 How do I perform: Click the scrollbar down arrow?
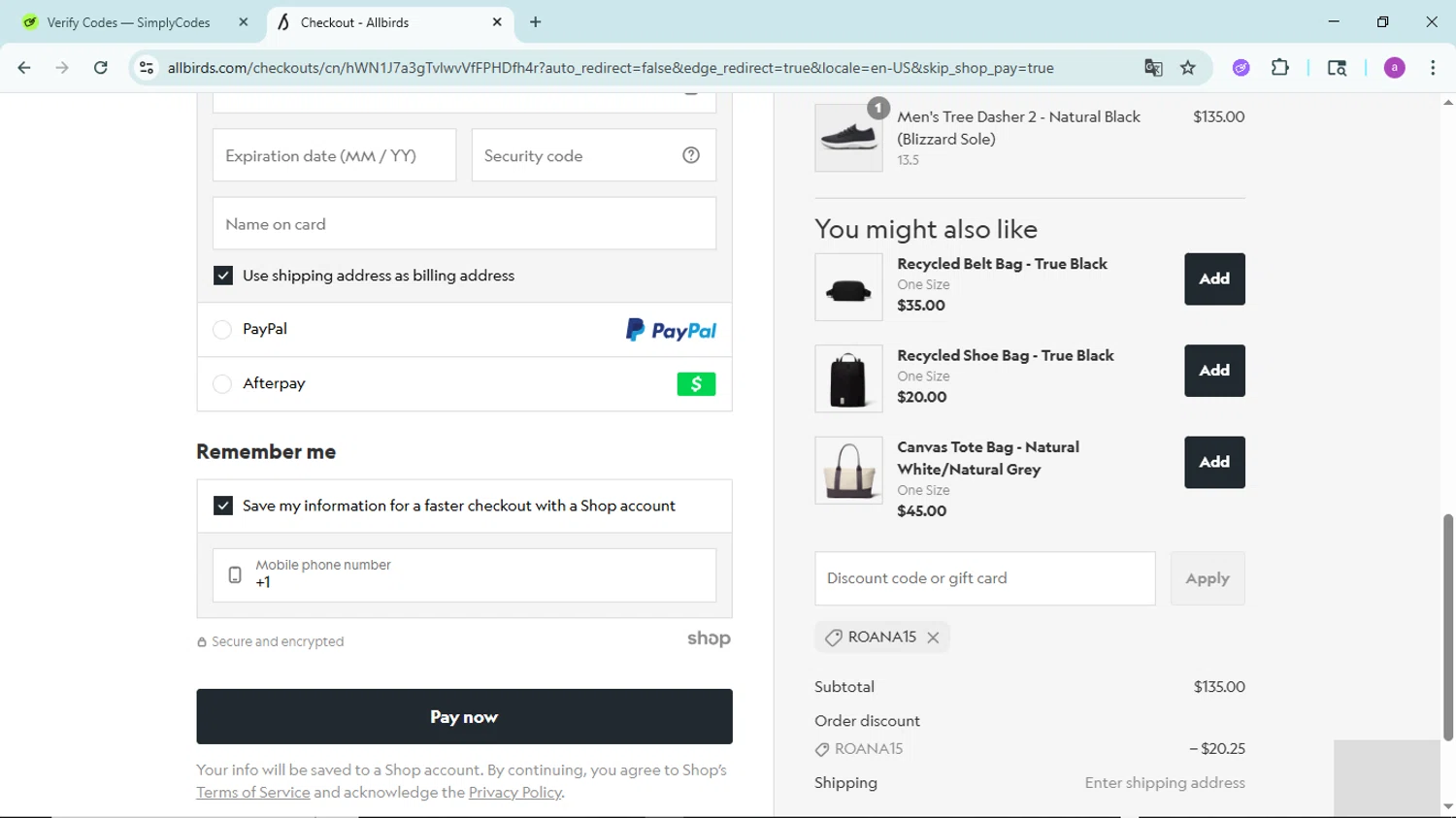[1448, 807]
